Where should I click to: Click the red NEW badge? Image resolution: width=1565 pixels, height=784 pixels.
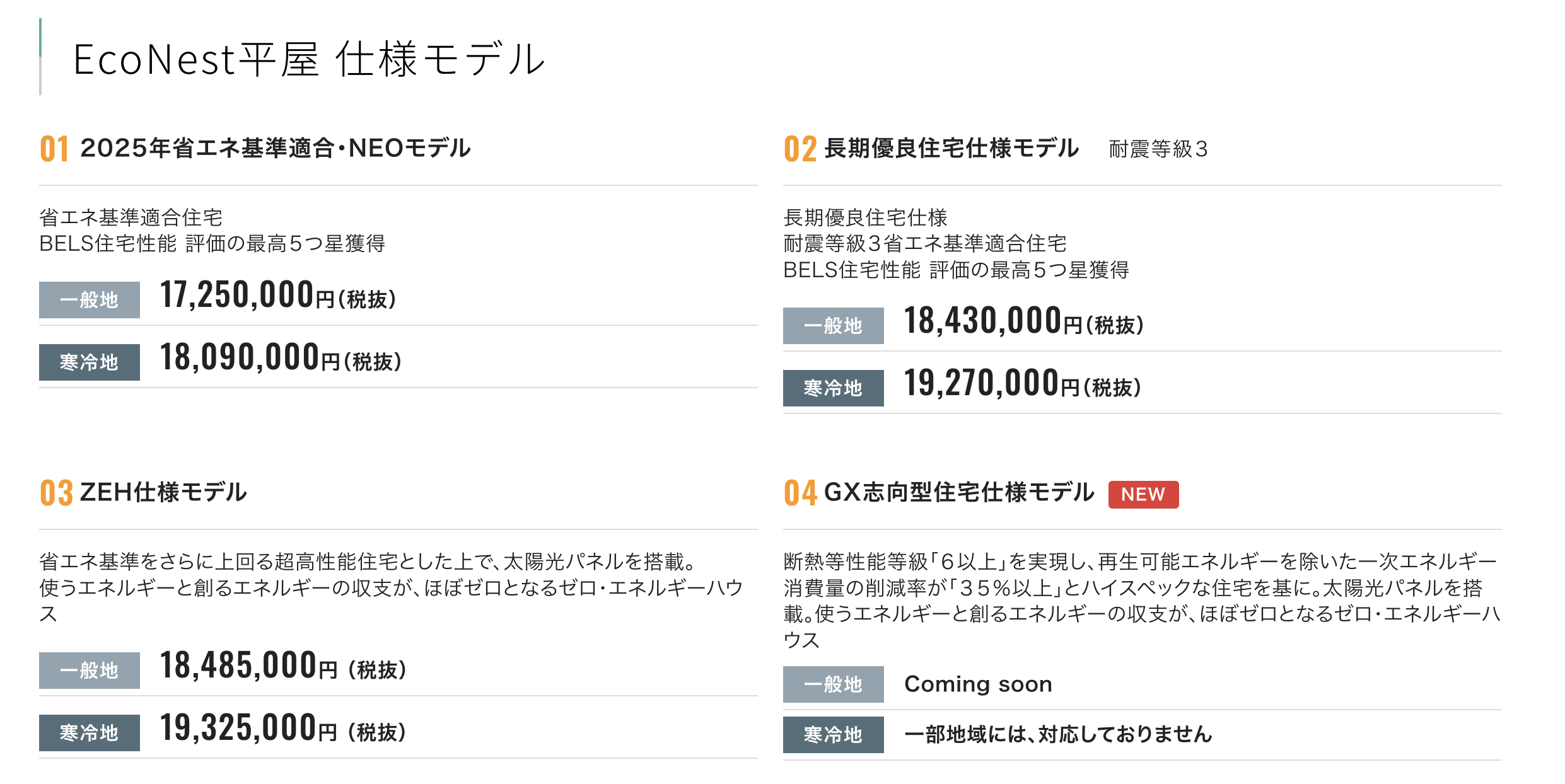point(1143,494)
